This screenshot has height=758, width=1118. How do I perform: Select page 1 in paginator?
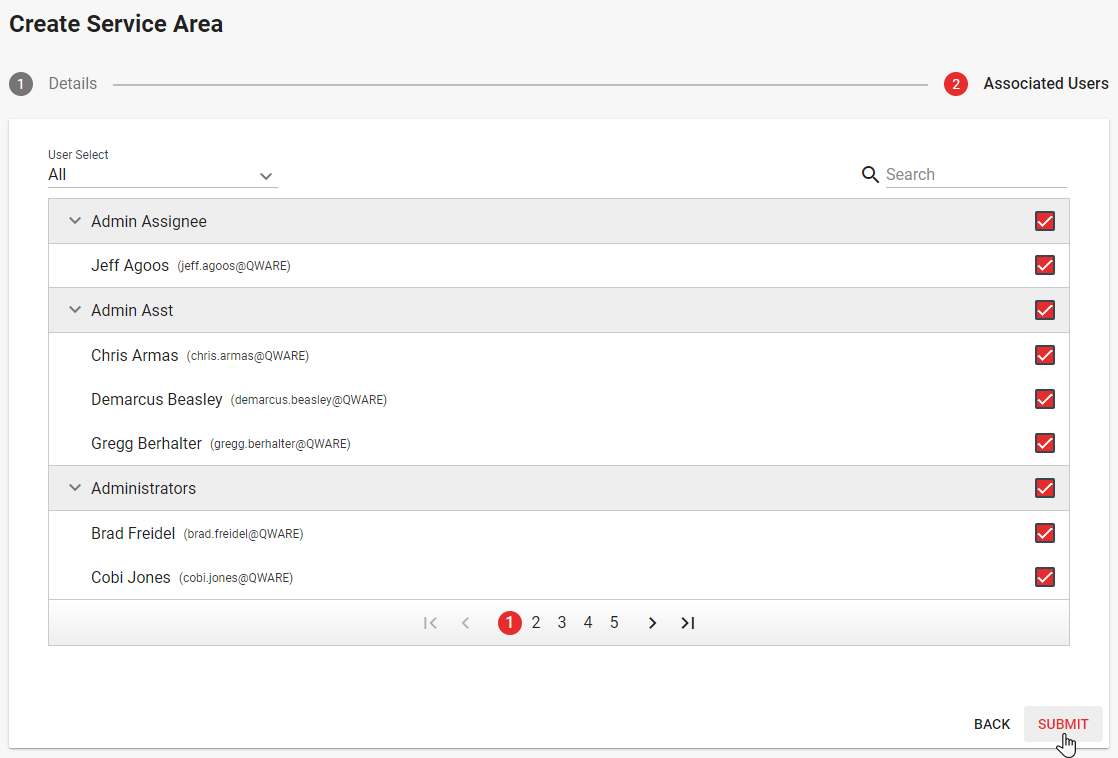[x=510, y=623]
